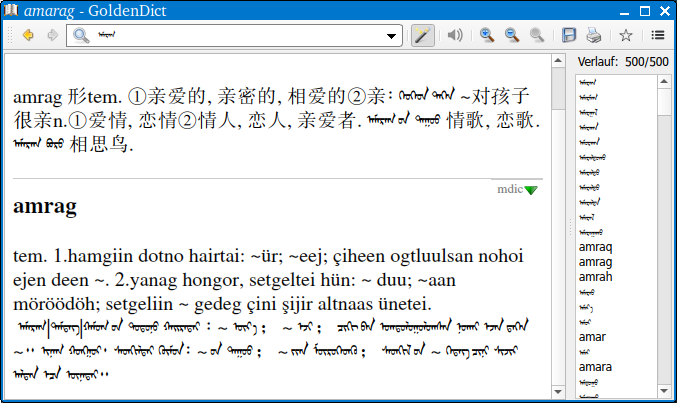Pronounce the word with speaker icon
677x403 pixels.
click(455, 35)
